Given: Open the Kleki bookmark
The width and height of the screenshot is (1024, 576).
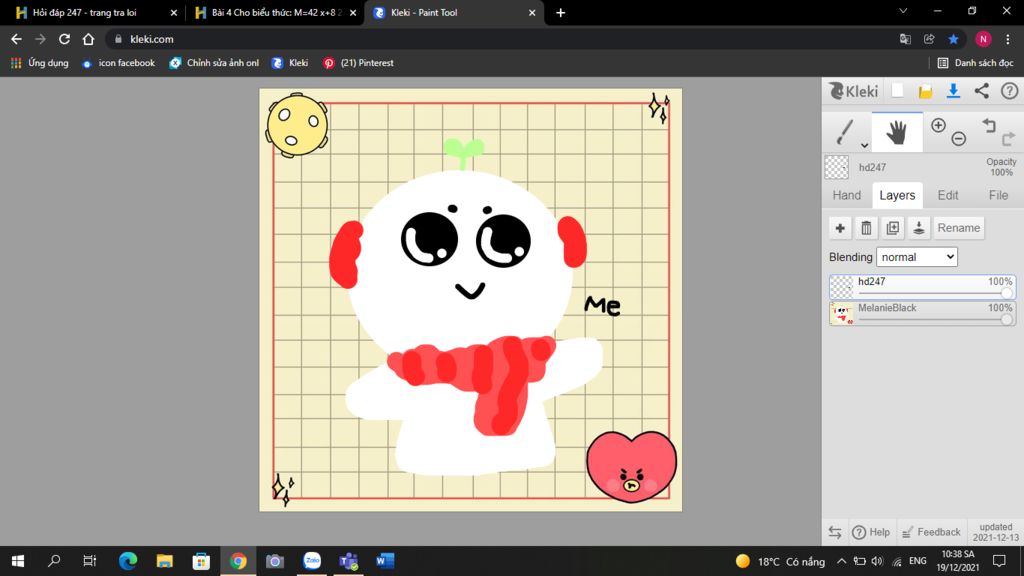Looking at the screenshot, I should (290, 63).
